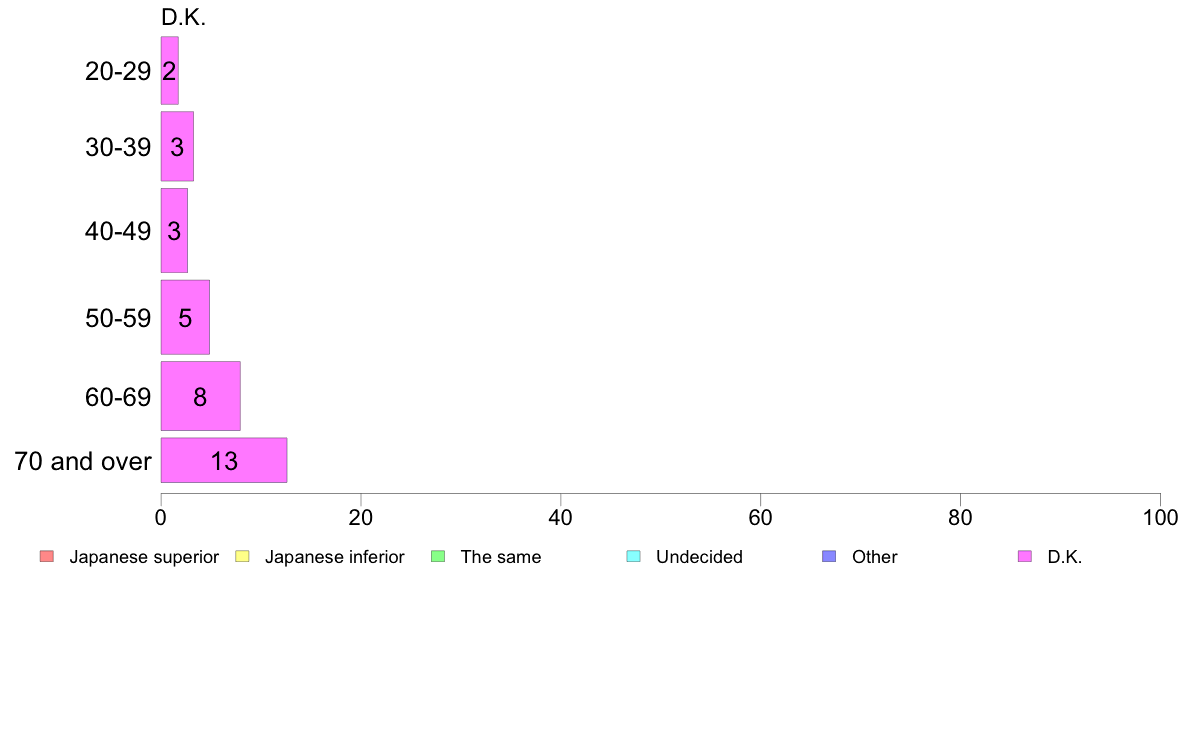Select the 30-39 bar with value 3
Screen dimensions: 1188x736
point(177,146)
